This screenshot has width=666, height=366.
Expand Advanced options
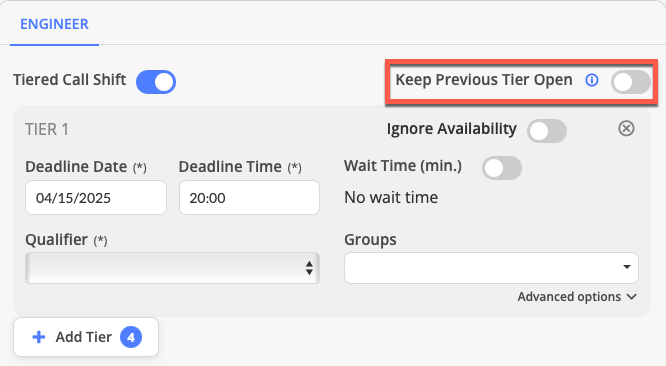(x=577, y=296)
